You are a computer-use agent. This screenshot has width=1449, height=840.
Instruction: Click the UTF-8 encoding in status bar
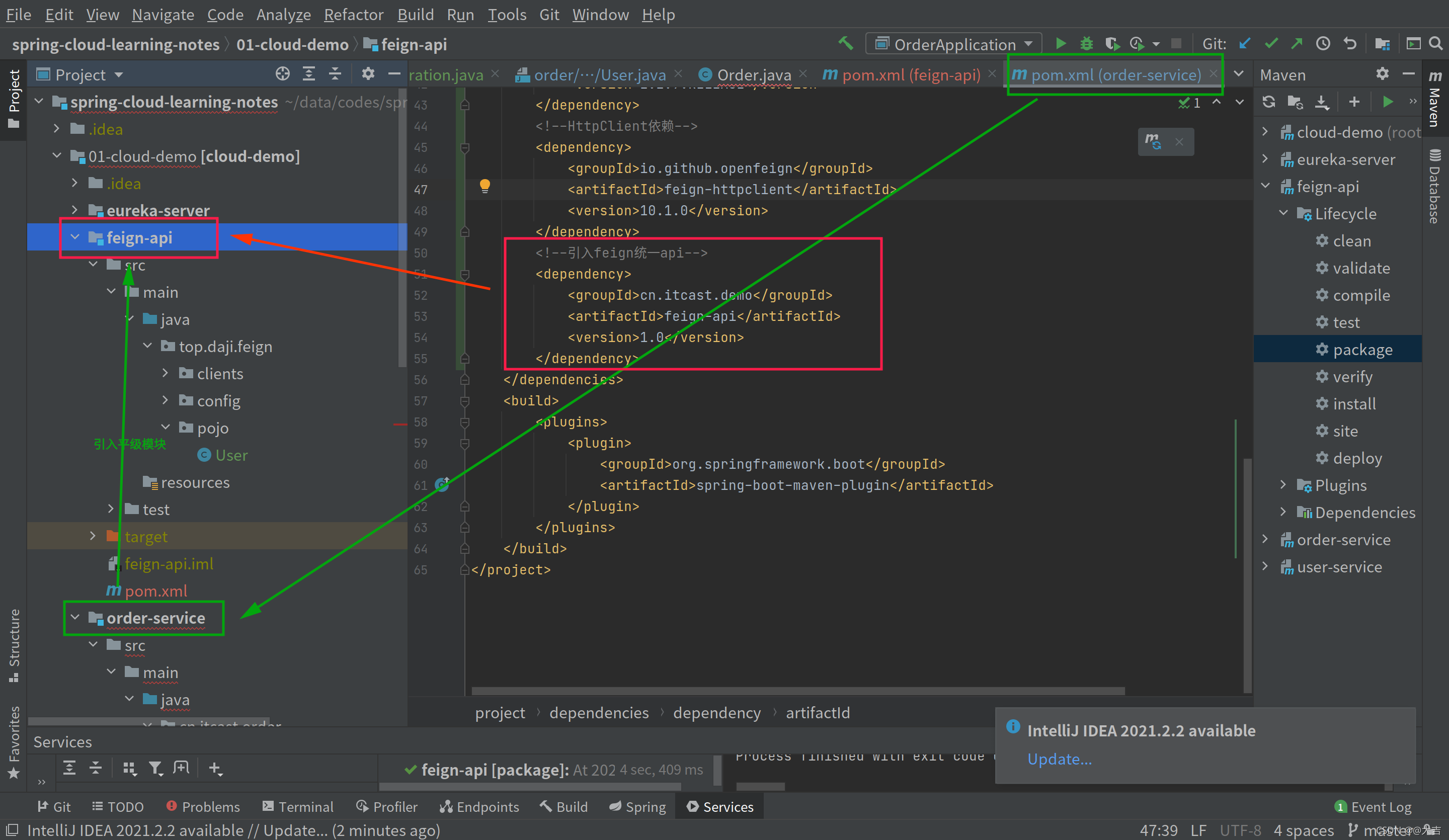point(1240,830)
